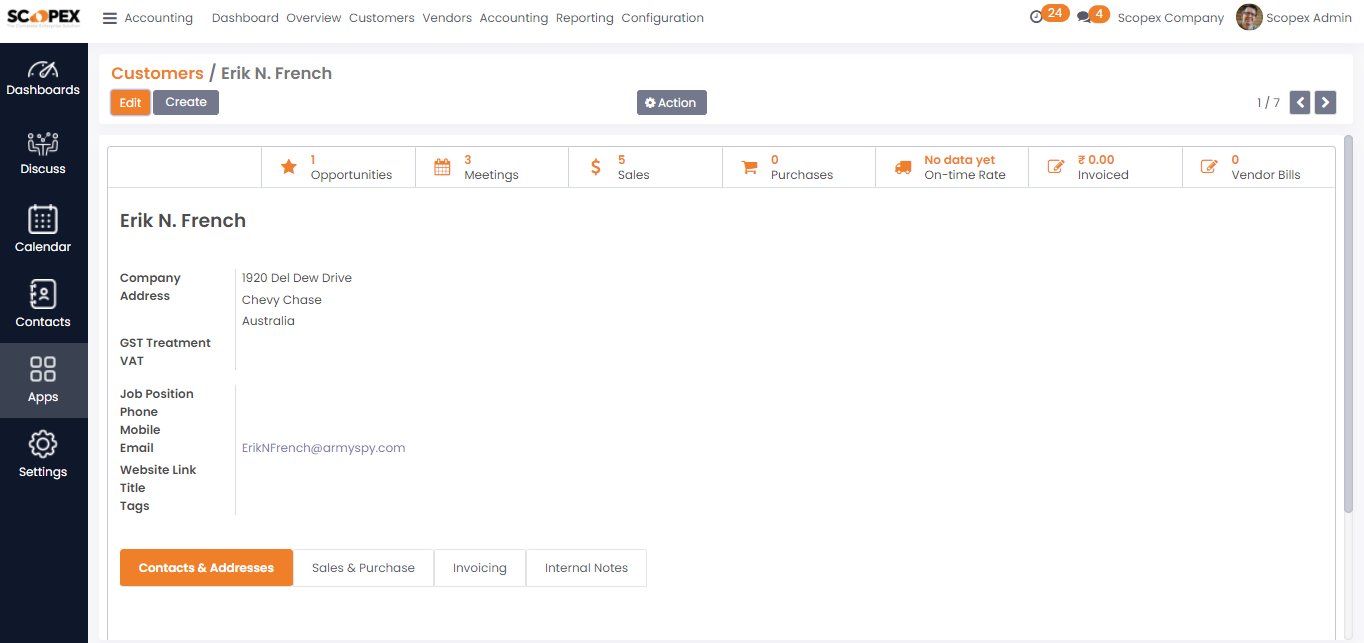The height and width of the screenshot is (643, 1364).
Task: Switch to the Internal Notes tab
Action: (x=586, y=567)
